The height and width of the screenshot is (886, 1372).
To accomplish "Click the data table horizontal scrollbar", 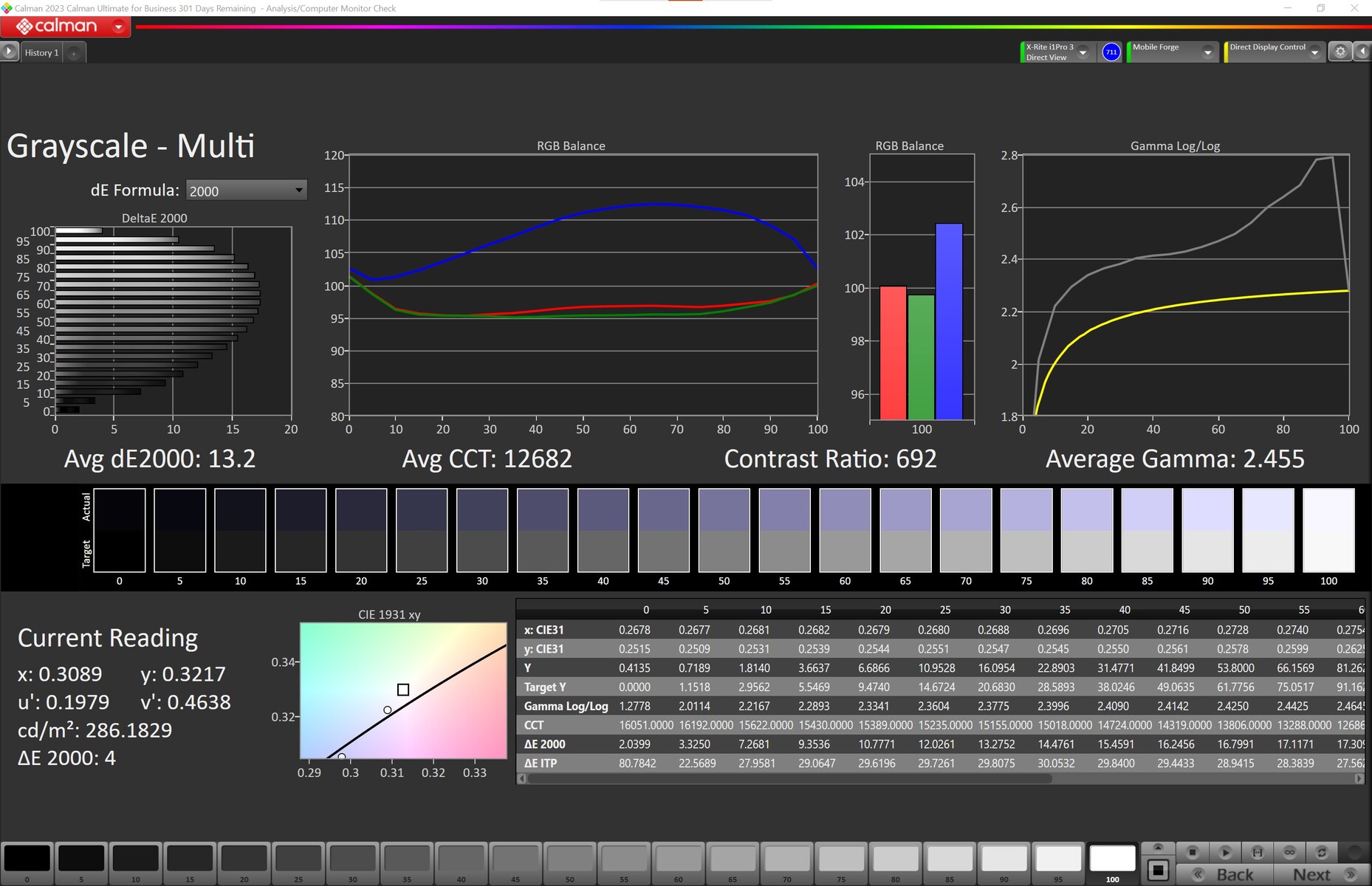I will point(790,778).
